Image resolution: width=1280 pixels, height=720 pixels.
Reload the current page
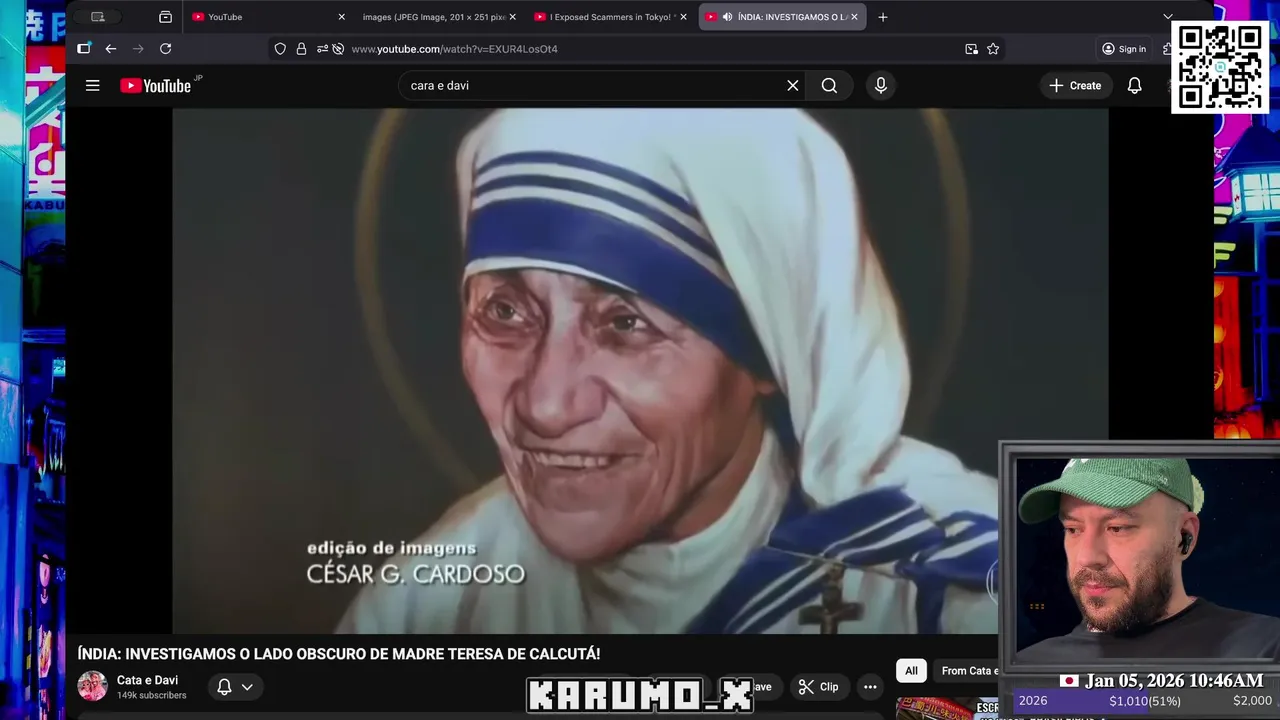coord(165,49)
